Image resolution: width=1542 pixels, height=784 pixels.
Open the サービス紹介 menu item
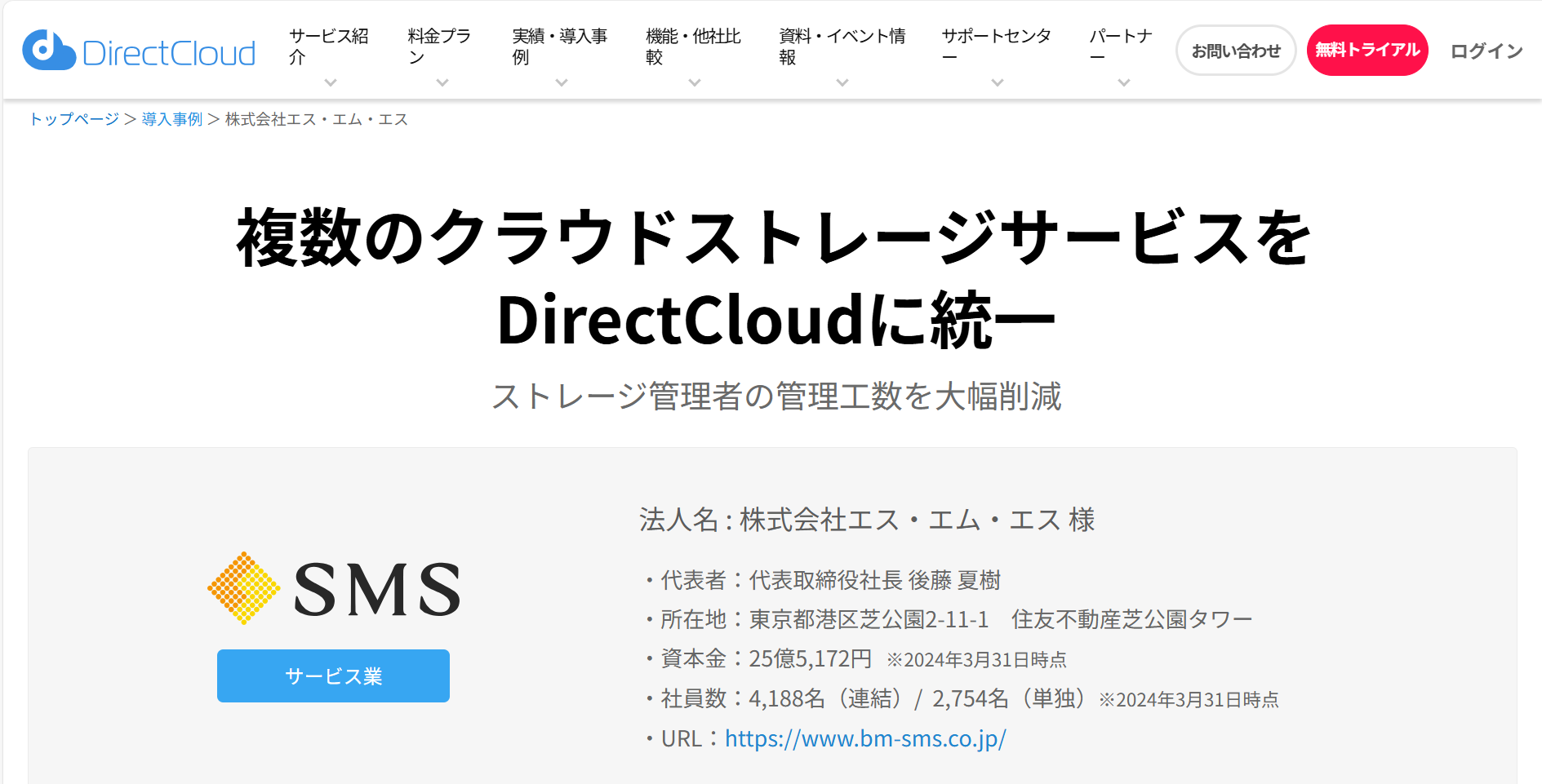(329, 47)
